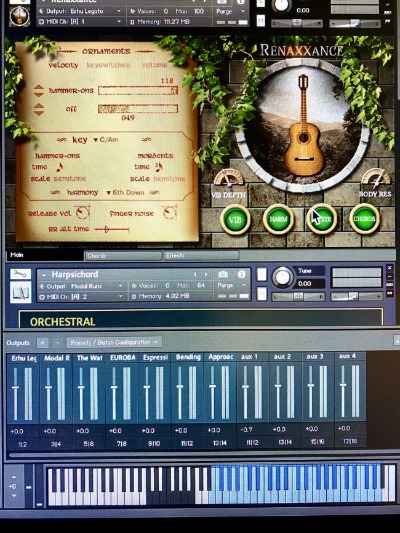Image resolution: width=400 pixels, height=533 pixels.
Task: Toggle the VIB green button
Action: [x=235, y=220]
